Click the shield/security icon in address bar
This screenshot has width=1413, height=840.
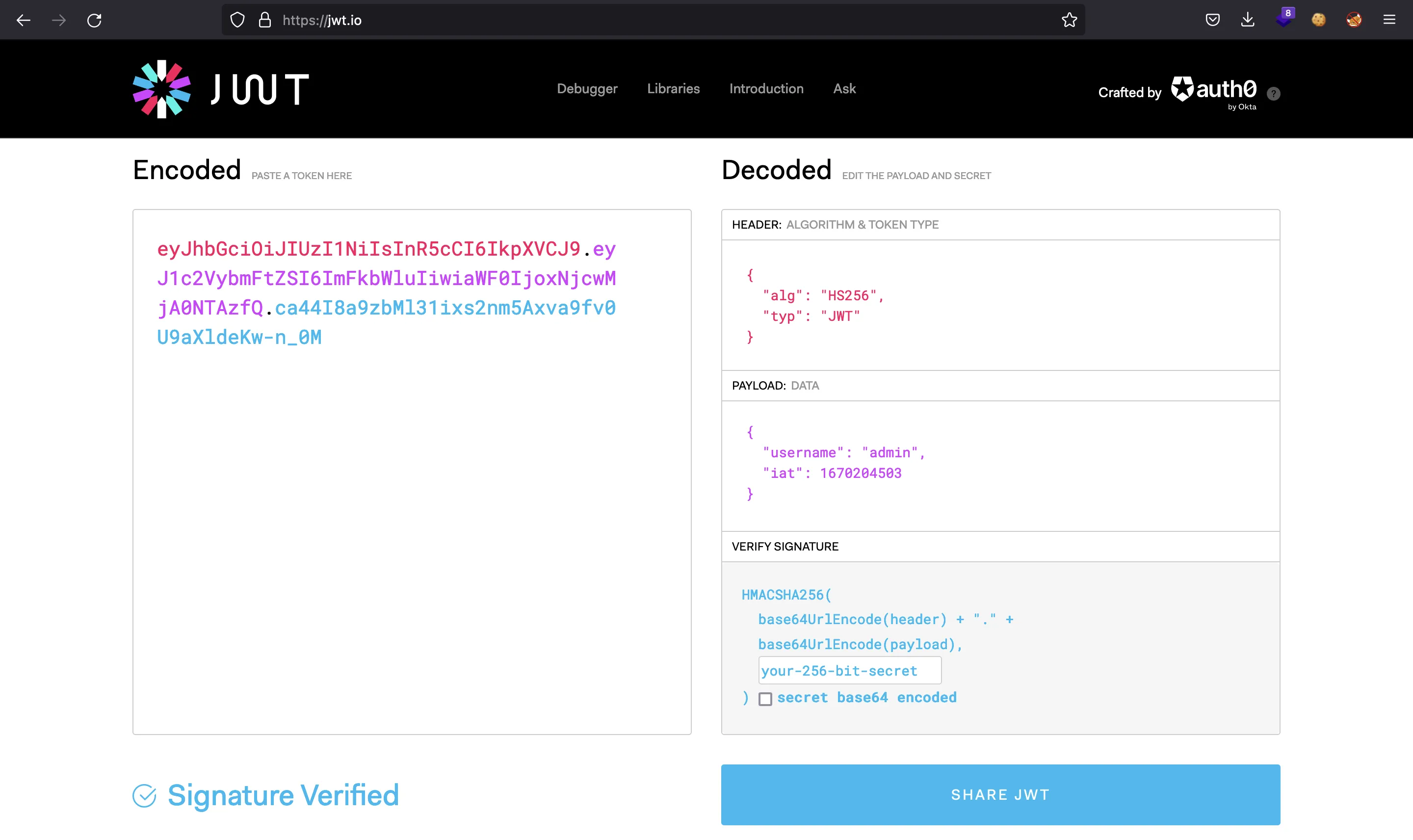(237, 19)
